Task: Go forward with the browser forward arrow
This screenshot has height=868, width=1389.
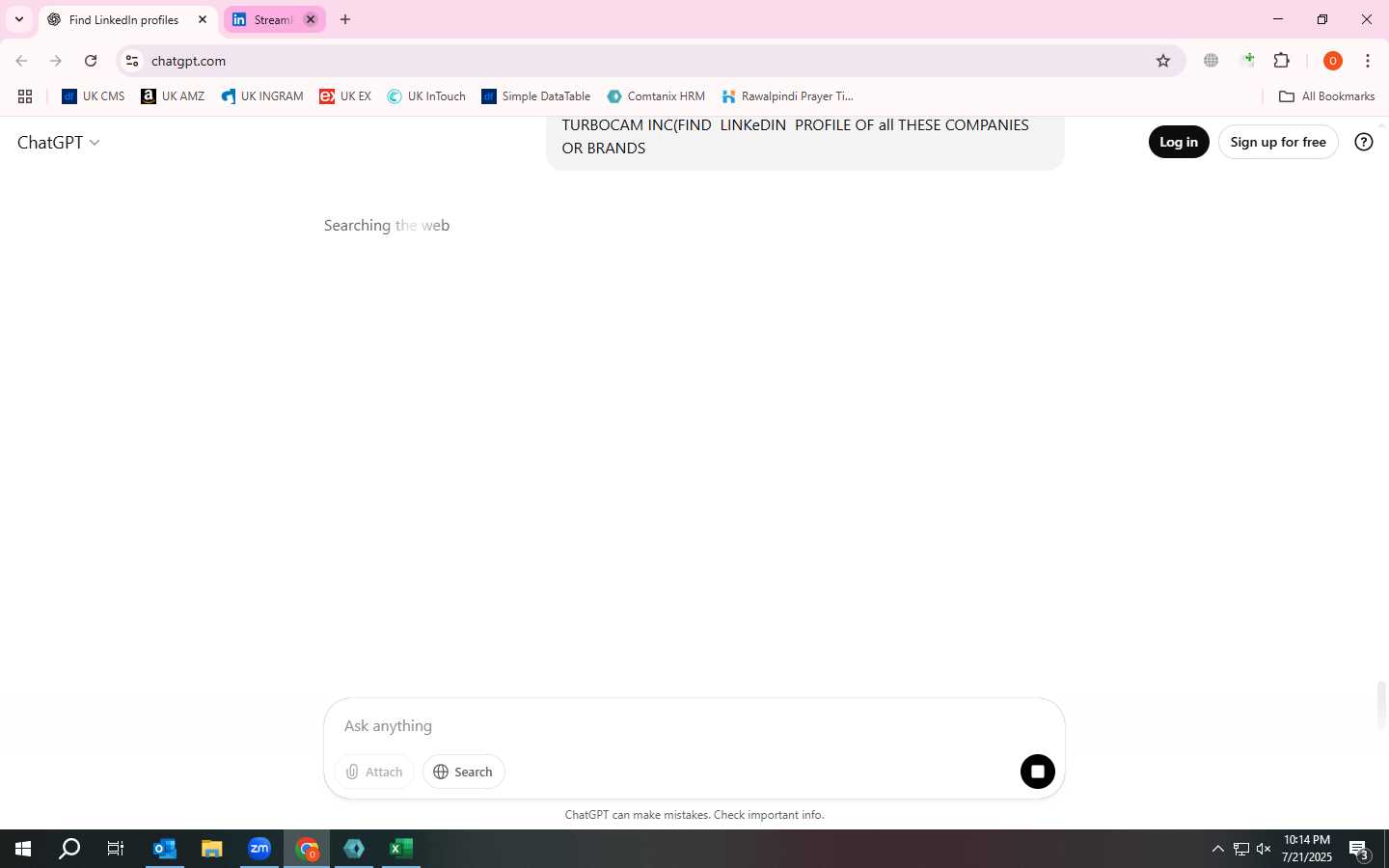Action: 56,61
